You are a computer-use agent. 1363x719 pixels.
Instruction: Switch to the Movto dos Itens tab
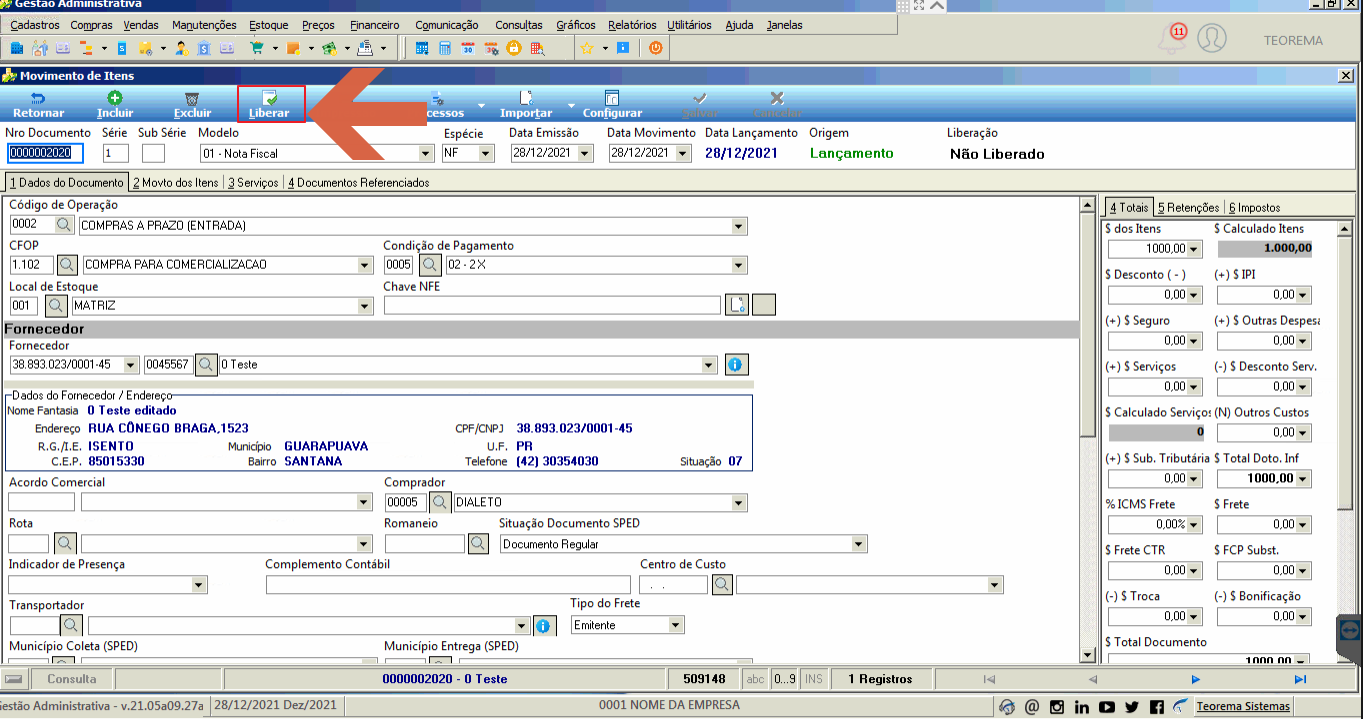175,182
